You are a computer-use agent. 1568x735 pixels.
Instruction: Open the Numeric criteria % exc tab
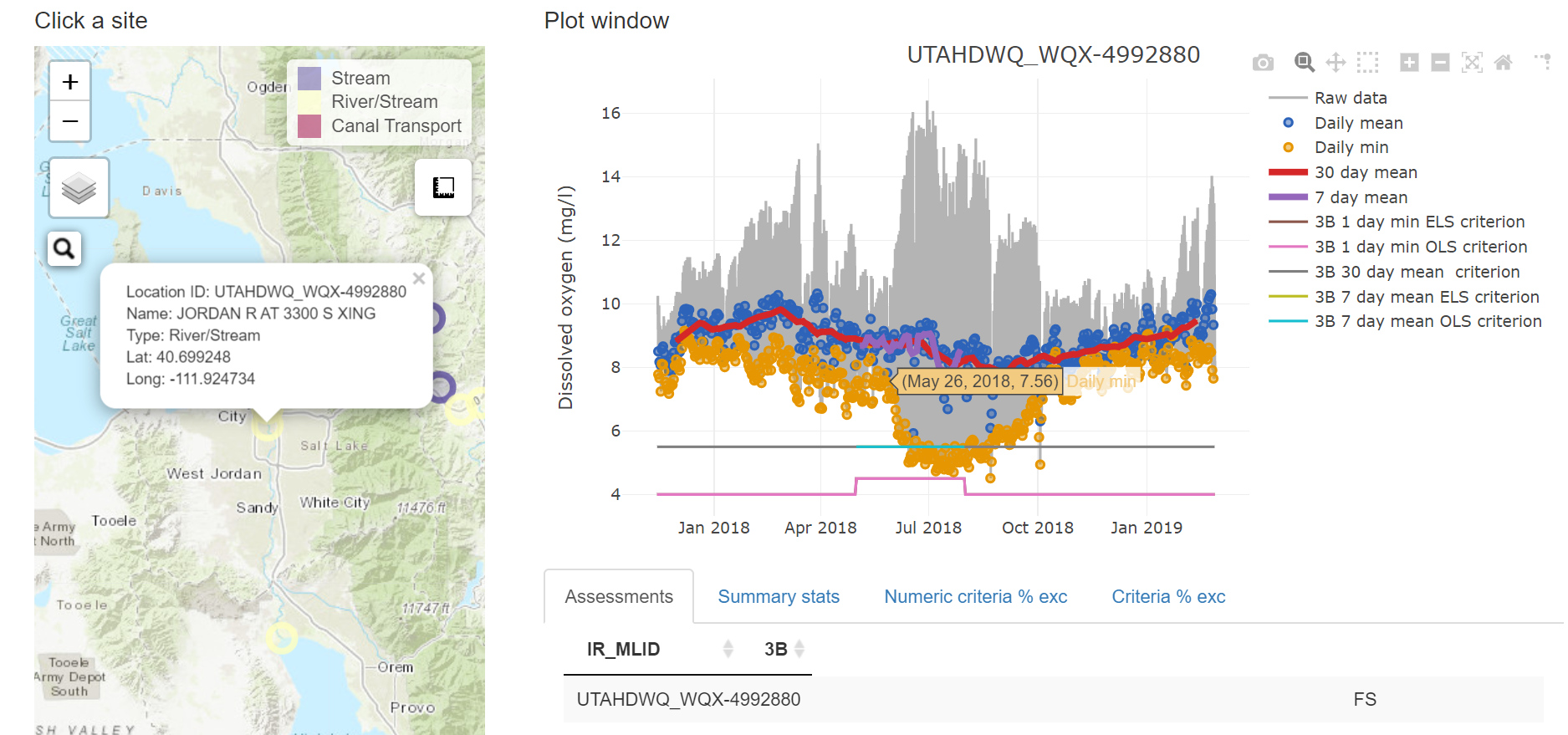coord(975,596)
